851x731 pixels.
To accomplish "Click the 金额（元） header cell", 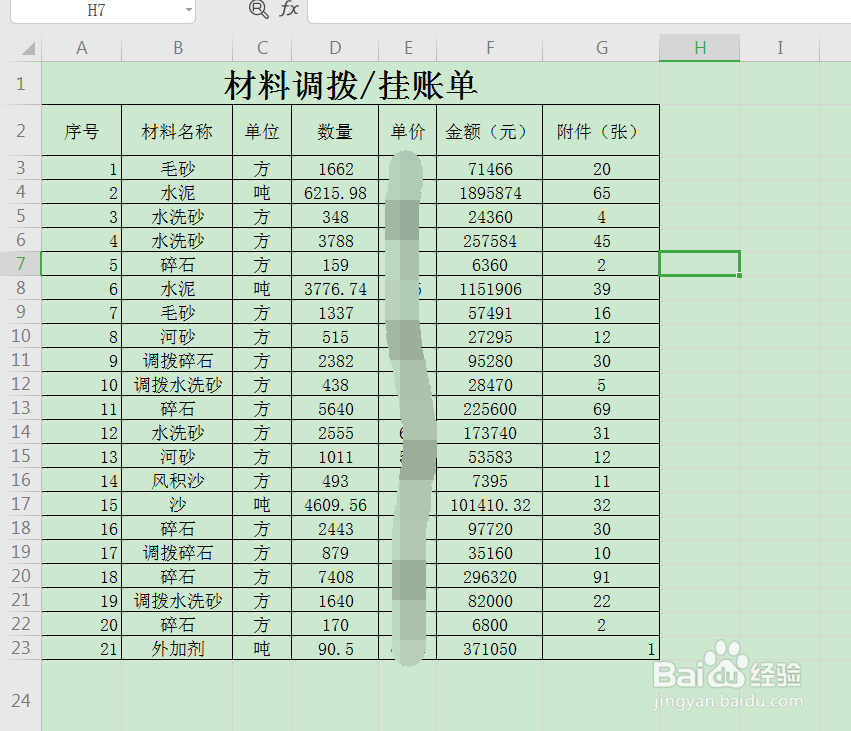I will pos(490,131).
